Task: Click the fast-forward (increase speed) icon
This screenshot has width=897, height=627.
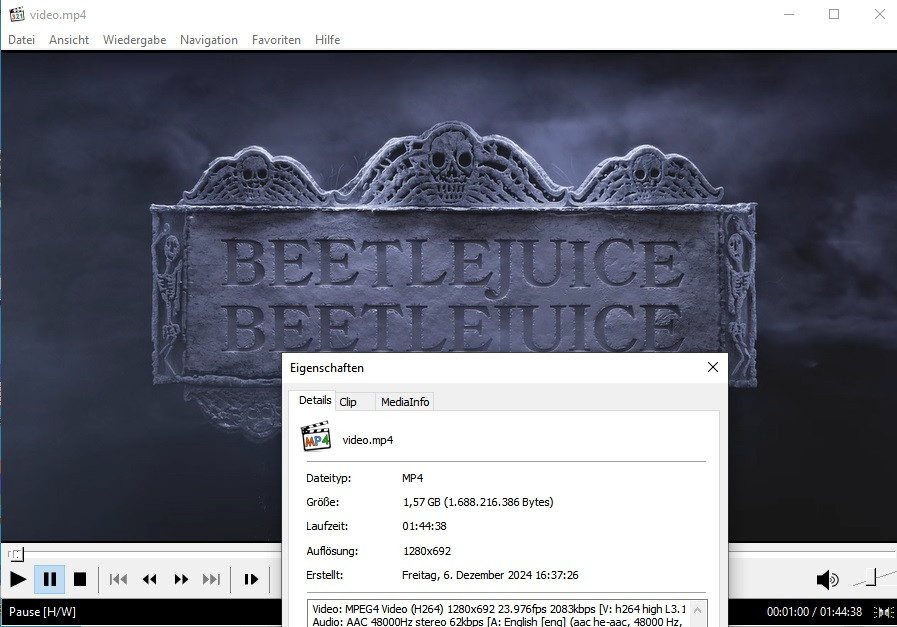Action: pyautogui.click(x=181, y=580)
